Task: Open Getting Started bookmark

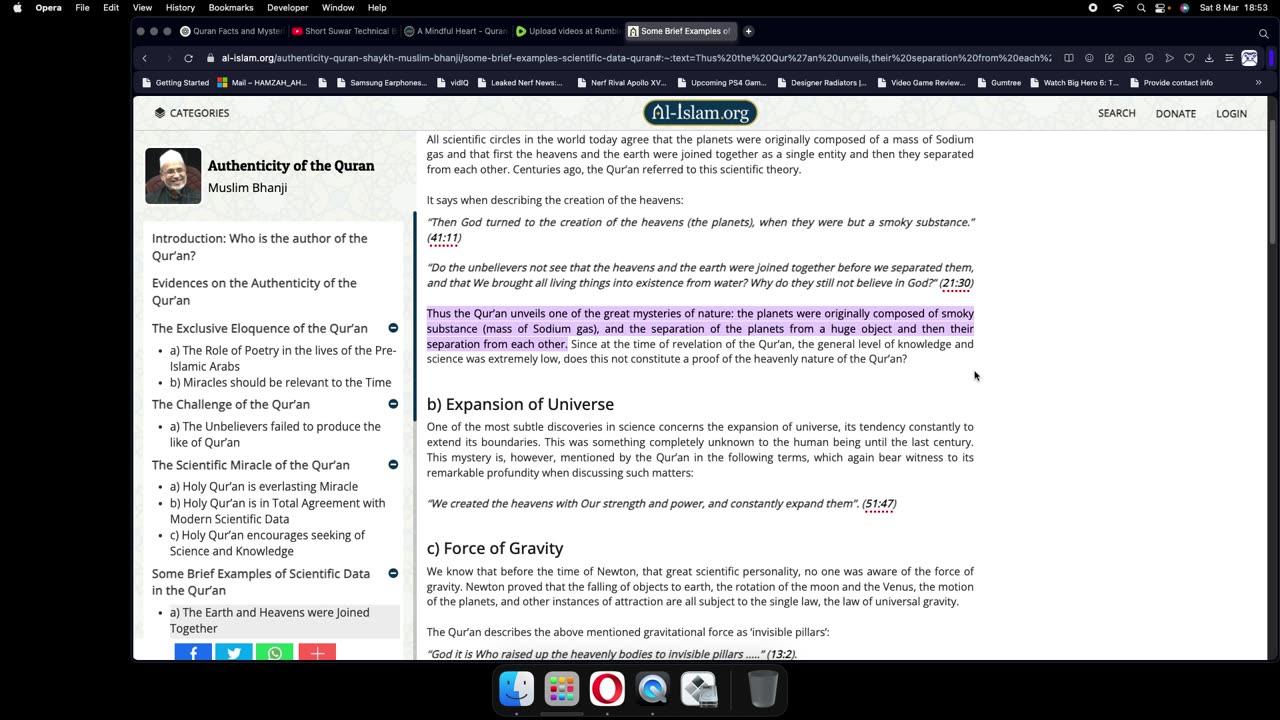Action: tap(176, 83)
